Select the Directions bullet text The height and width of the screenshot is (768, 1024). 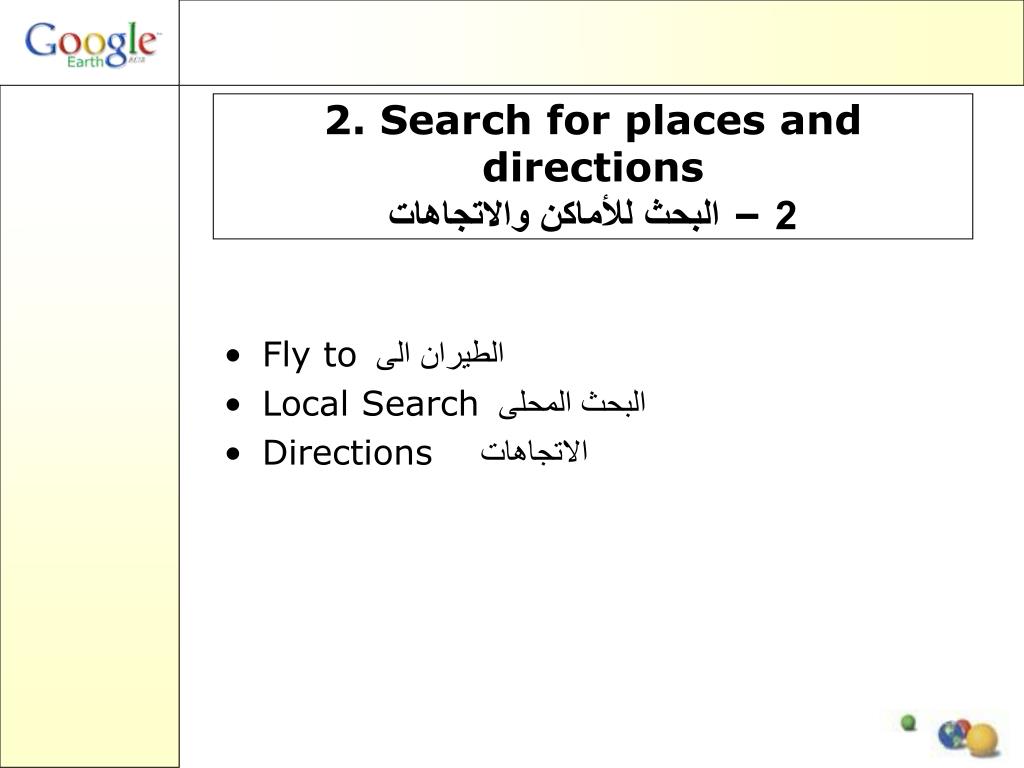(347, 453)
